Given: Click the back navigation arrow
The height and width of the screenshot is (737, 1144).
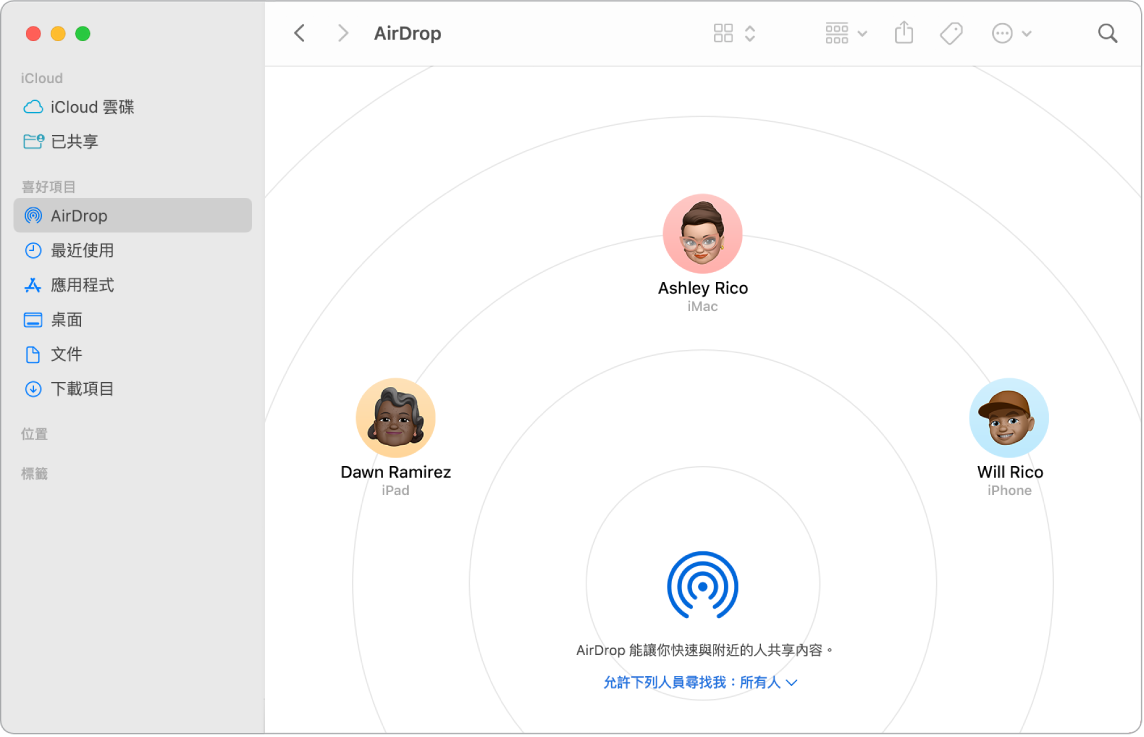Looking at the screenshot, I should (299, 33).
